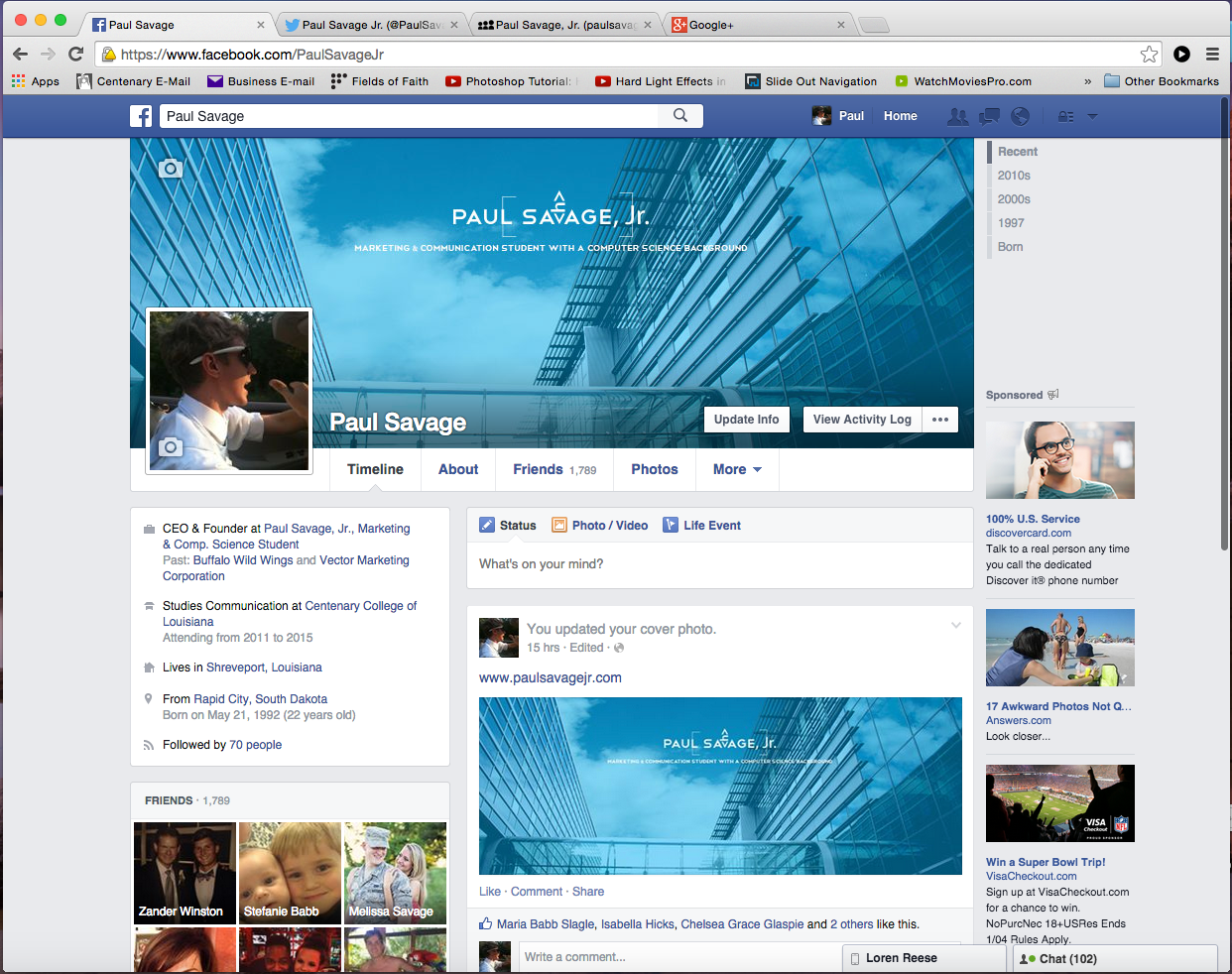Select Photo / Video composer option

click(x=600, y=525)
